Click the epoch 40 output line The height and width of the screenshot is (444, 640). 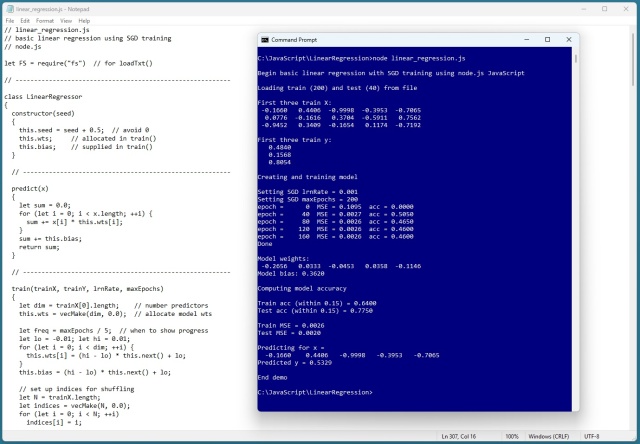336,214
